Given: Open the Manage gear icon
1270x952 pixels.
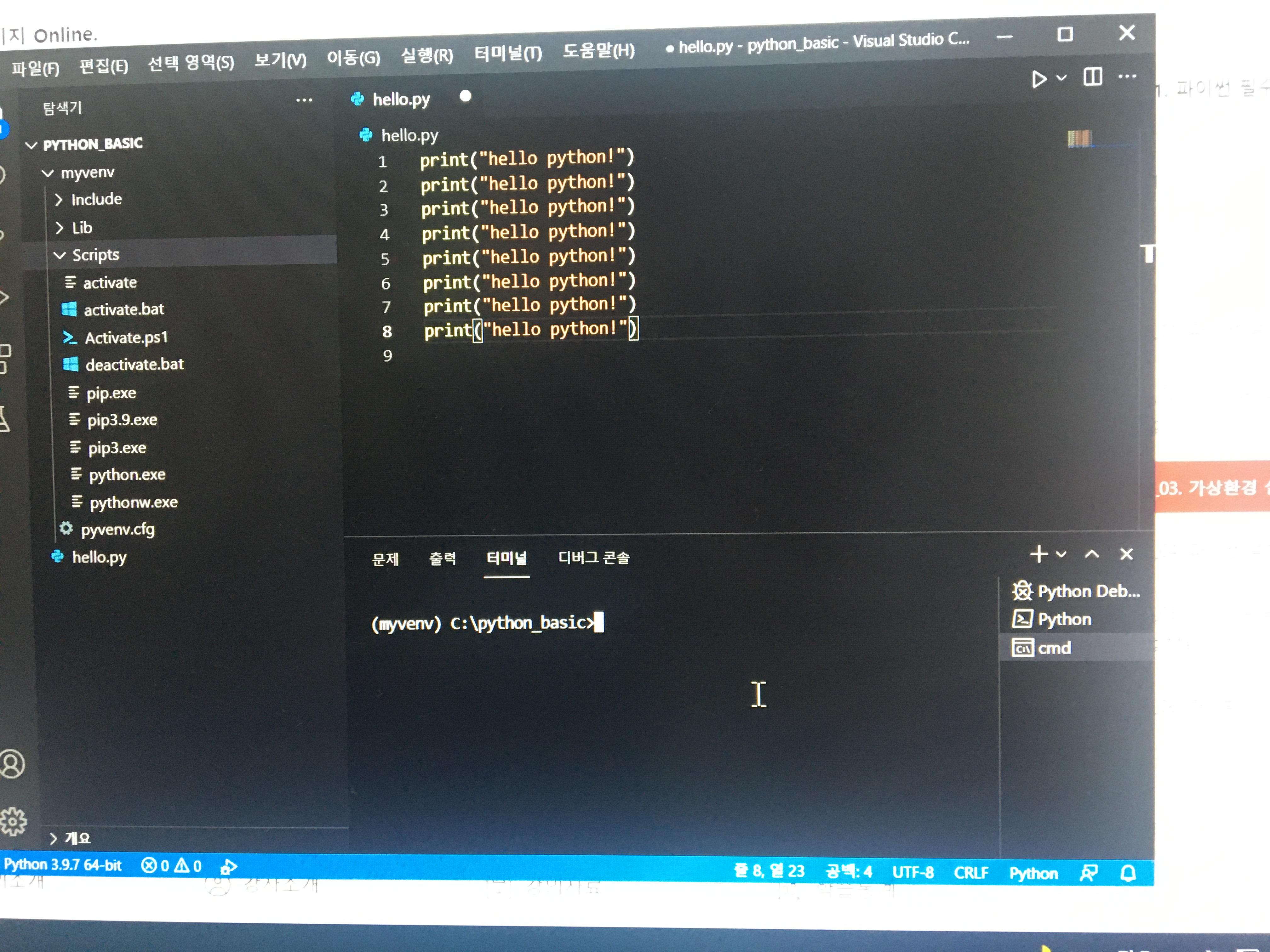Looking at the screenshot, I should pos(13,822).
